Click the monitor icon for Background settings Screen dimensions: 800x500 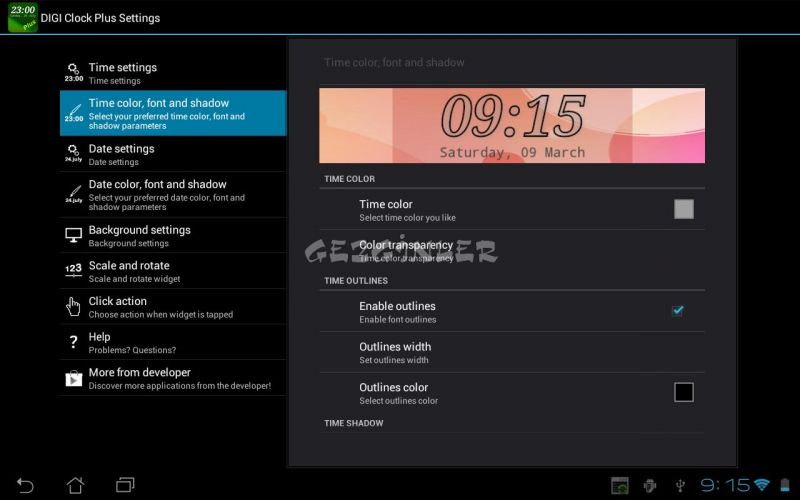[x=73, y=235]
